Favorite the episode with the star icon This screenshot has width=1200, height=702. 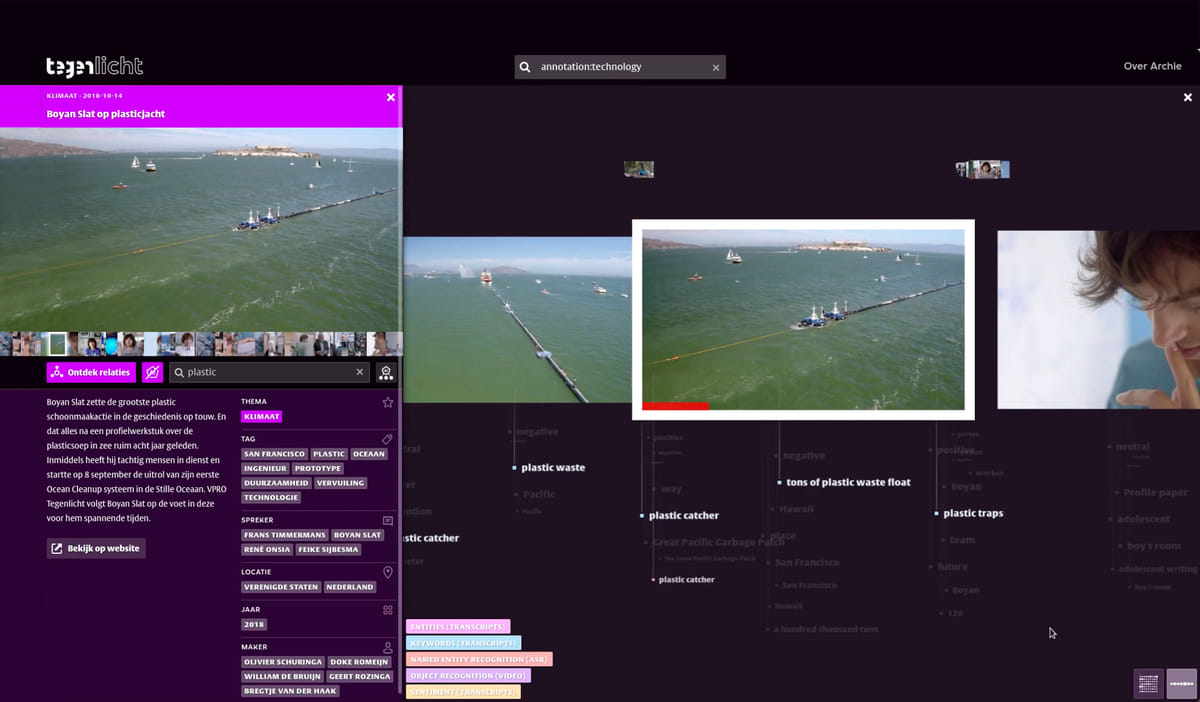(388, 402)
